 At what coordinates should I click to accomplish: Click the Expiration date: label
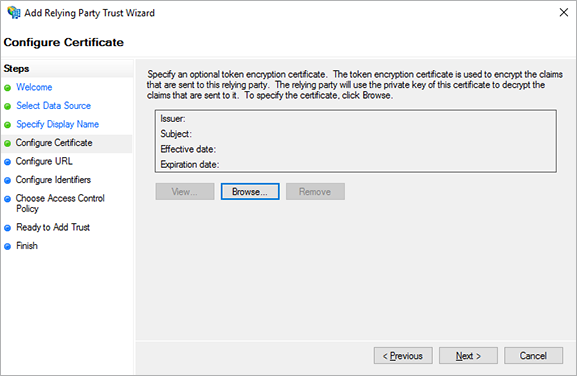[190, 164]
